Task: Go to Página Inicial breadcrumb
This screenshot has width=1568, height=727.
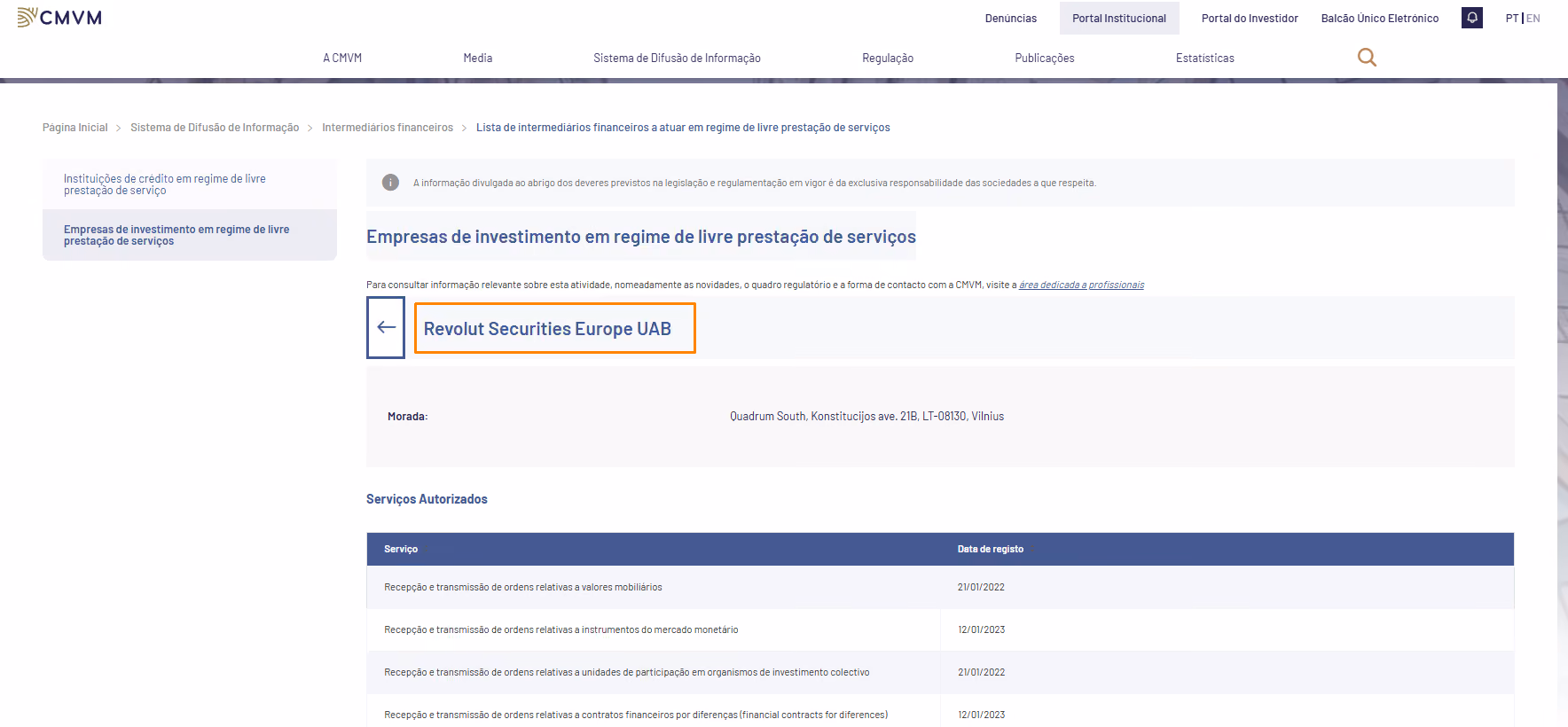Action: click(x=75, y=128)
